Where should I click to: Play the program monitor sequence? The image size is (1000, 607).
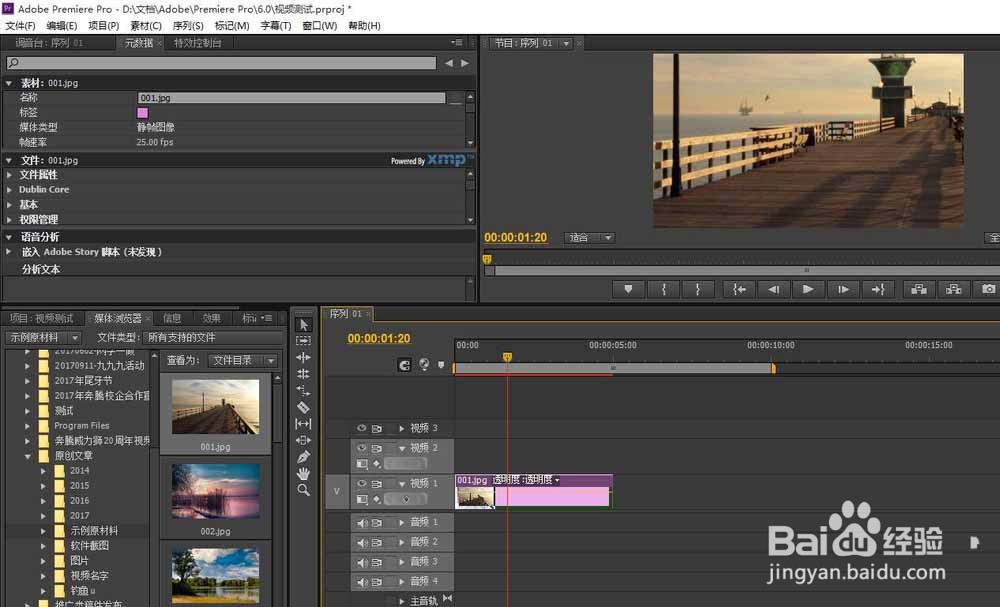pyautogui.click(x=808, y=289)
